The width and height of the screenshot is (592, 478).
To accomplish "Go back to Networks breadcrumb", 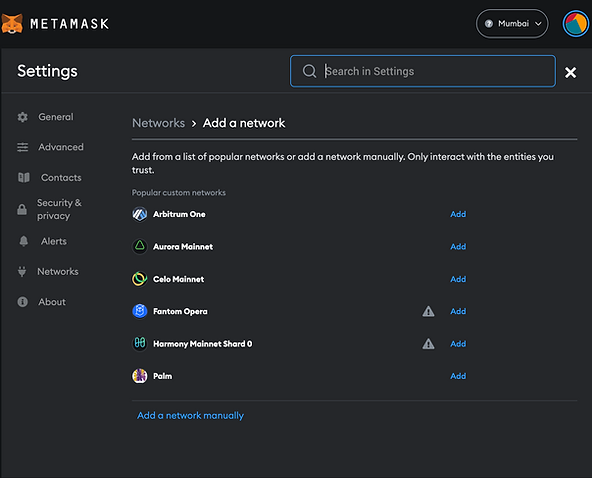I will click(x=158, y=123).
